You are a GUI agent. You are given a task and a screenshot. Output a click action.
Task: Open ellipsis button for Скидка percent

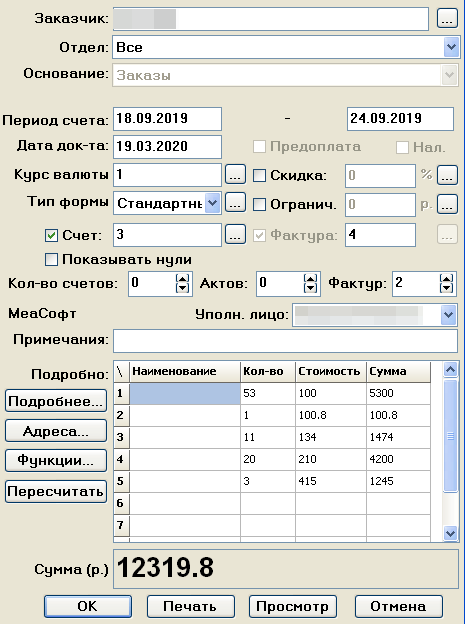[447, 175]
